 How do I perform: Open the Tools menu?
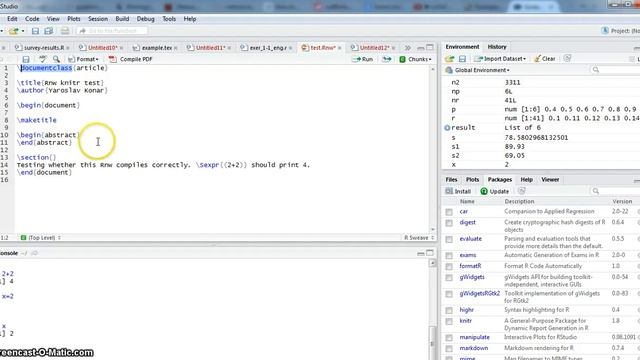click(169, 19)
